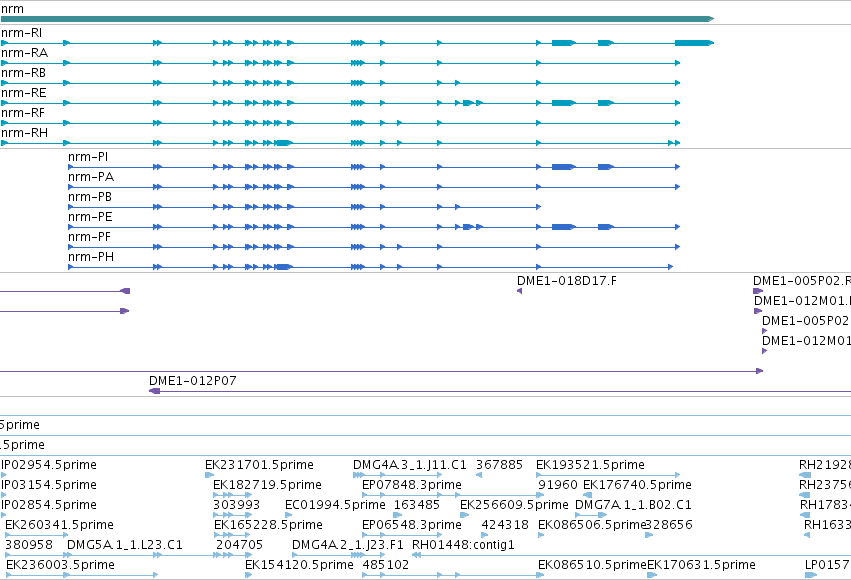Click IP03154.5prime EST label
851x580 pixels.
coord(49,485)
